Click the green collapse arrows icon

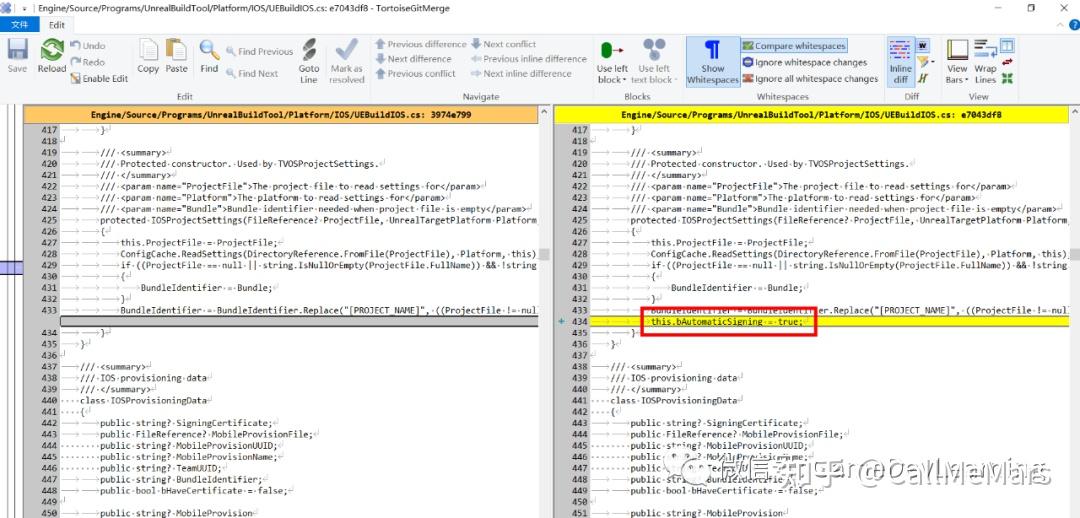pos(1007,79)
